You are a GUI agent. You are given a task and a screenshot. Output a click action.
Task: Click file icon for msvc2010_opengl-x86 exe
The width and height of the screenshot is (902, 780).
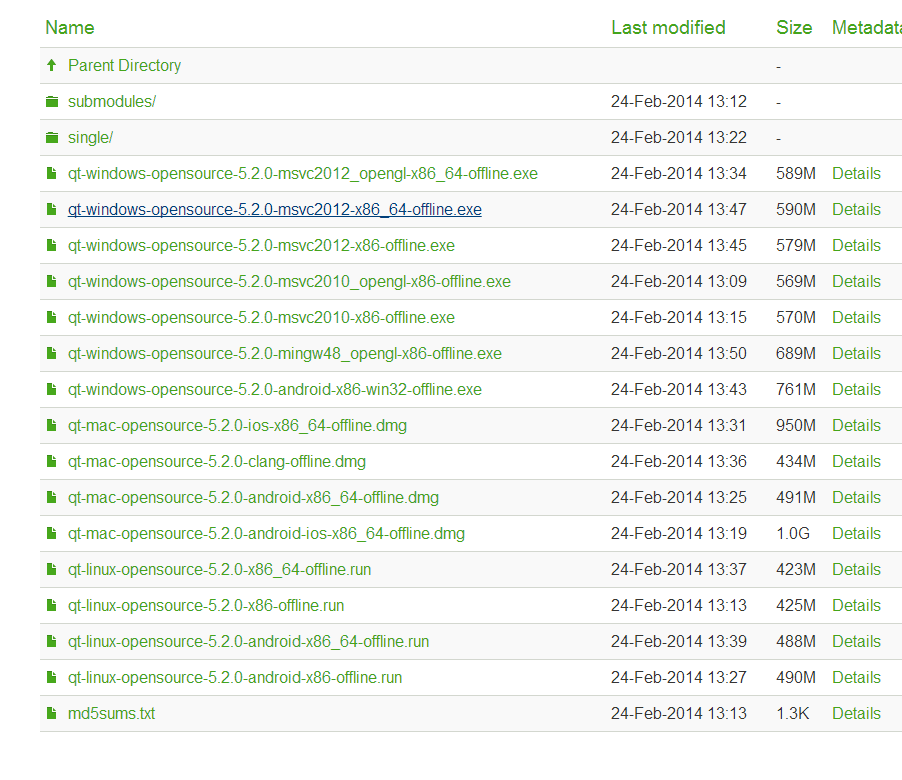point(52,281)
